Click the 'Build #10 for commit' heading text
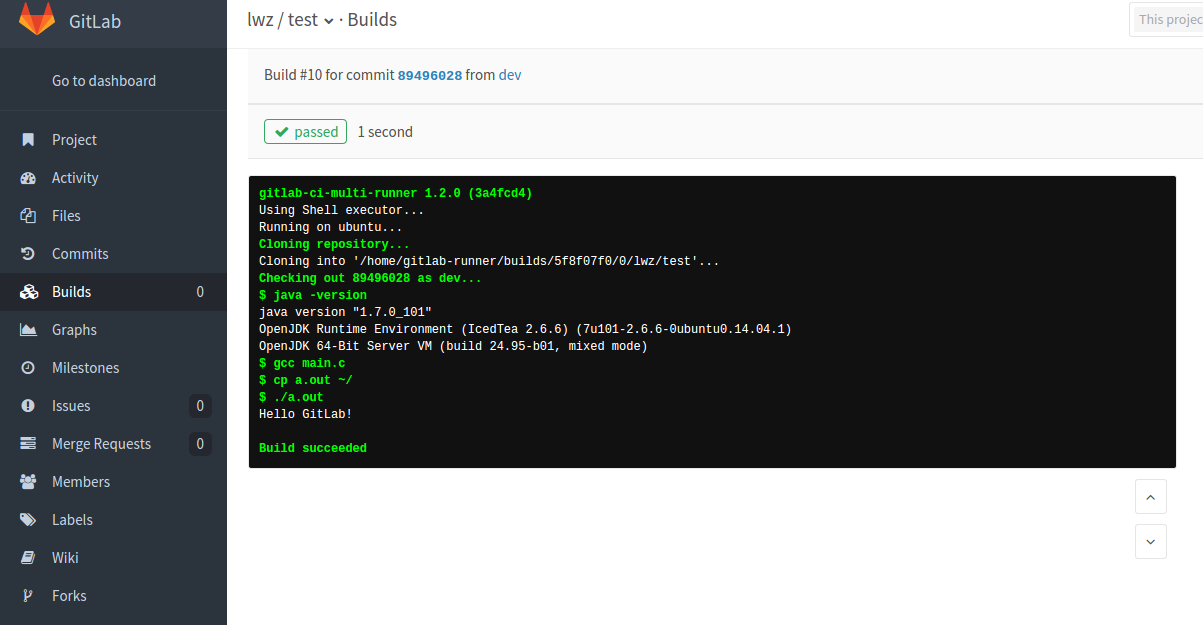Image resolution: width=1203 pixels, height=625 pixels. pyautogui.click(x=329, y=75)
